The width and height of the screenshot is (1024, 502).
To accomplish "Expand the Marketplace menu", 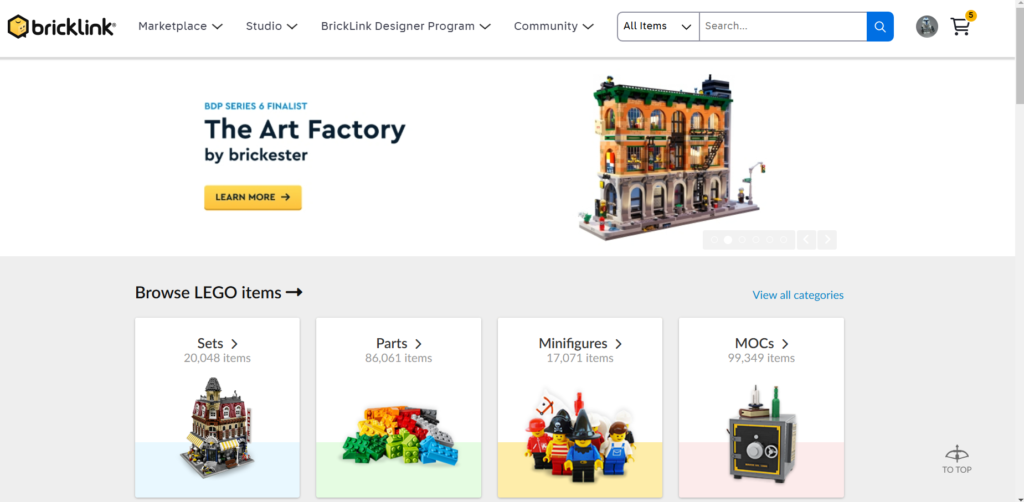I will pos(180,27).
